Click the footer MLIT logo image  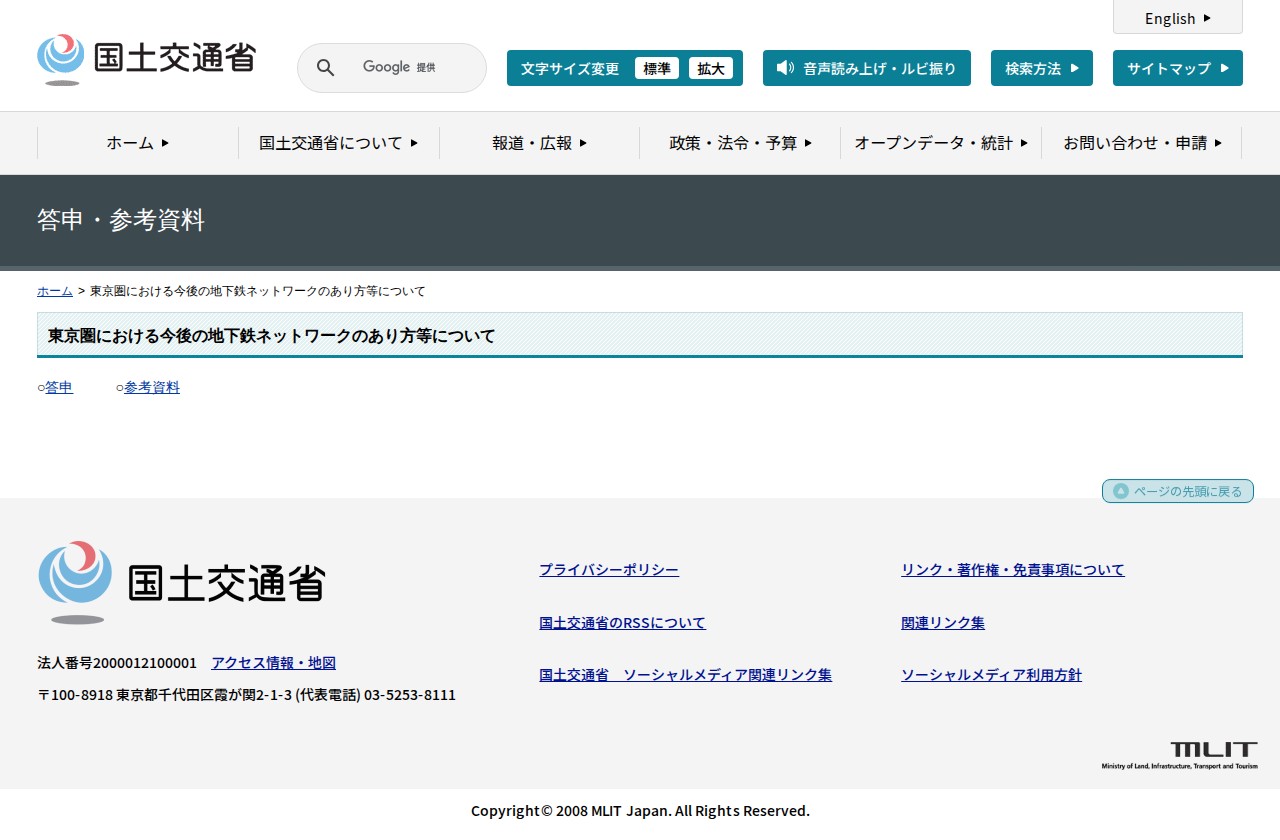point(181,582)
